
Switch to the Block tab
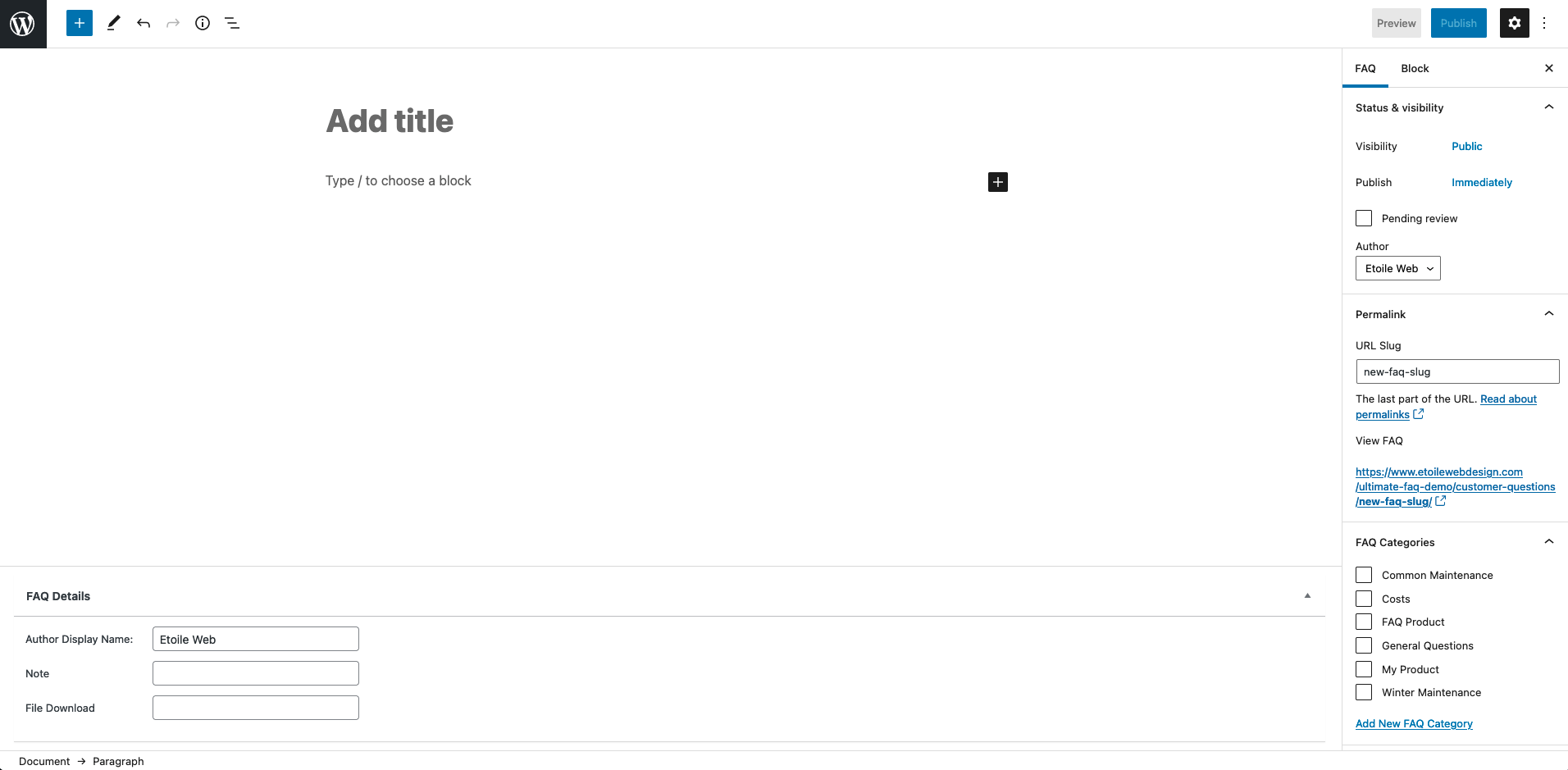coord(1415,68)
